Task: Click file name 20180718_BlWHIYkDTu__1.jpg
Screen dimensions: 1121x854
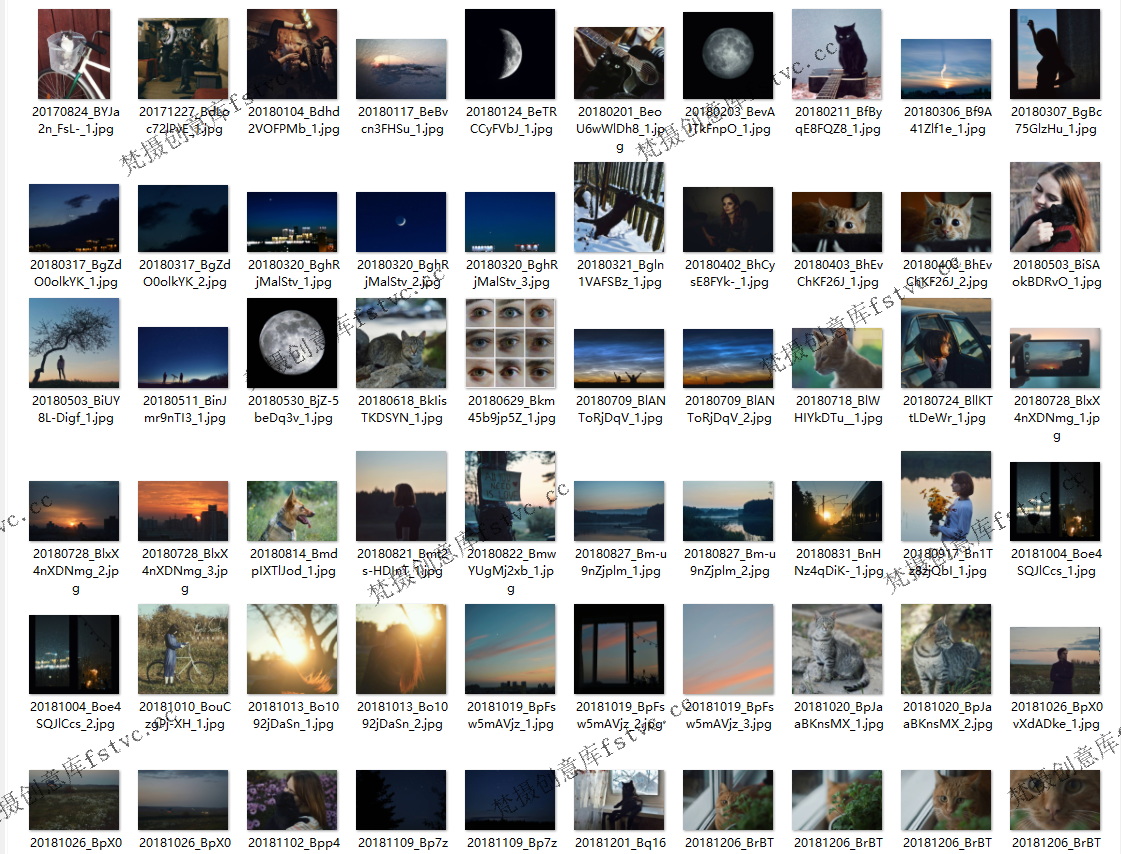Action: click(838, 409)
